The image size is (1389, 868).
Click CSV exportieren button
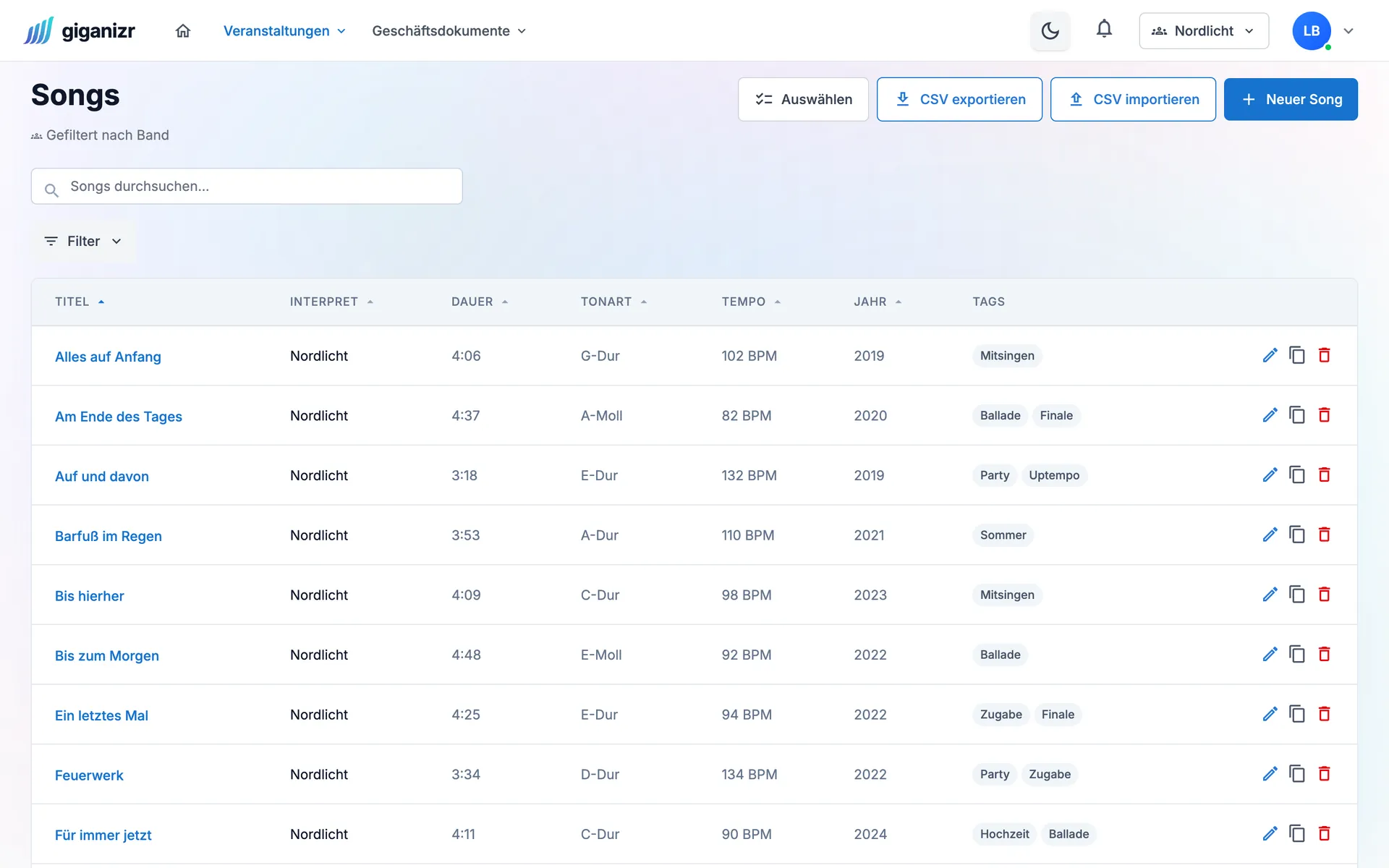959,99
